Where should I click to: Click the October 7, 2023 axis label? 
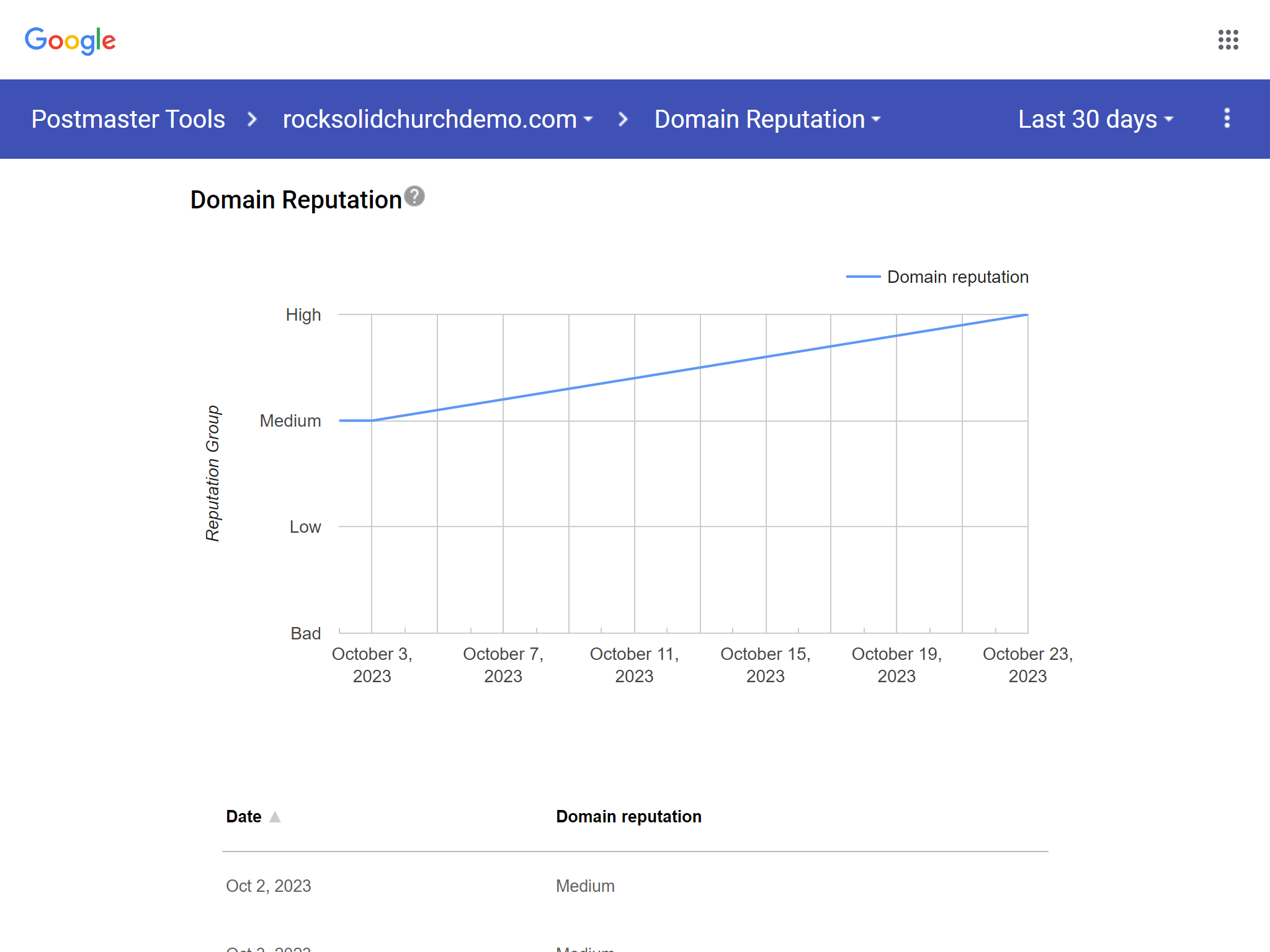coord(503,665)
